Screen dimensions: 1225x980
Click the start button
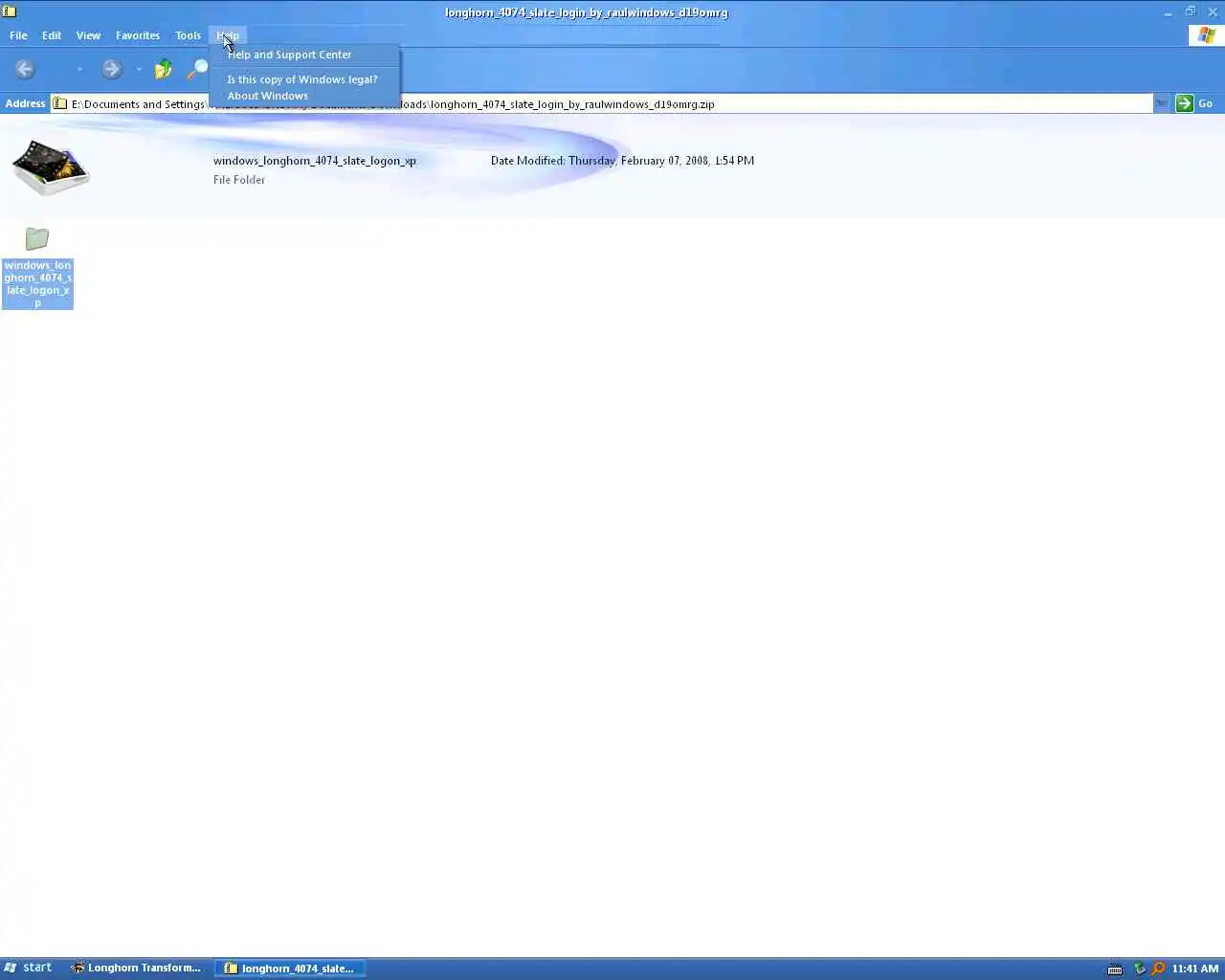pyautogui.click(x=28, y=968)
